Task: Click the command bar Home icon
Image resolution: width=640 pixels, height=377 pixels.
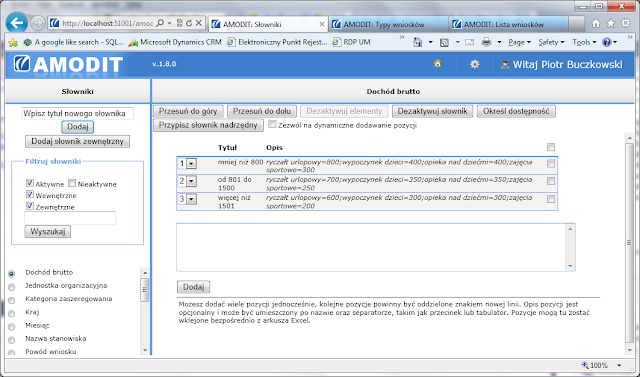Action: (417, 42)
